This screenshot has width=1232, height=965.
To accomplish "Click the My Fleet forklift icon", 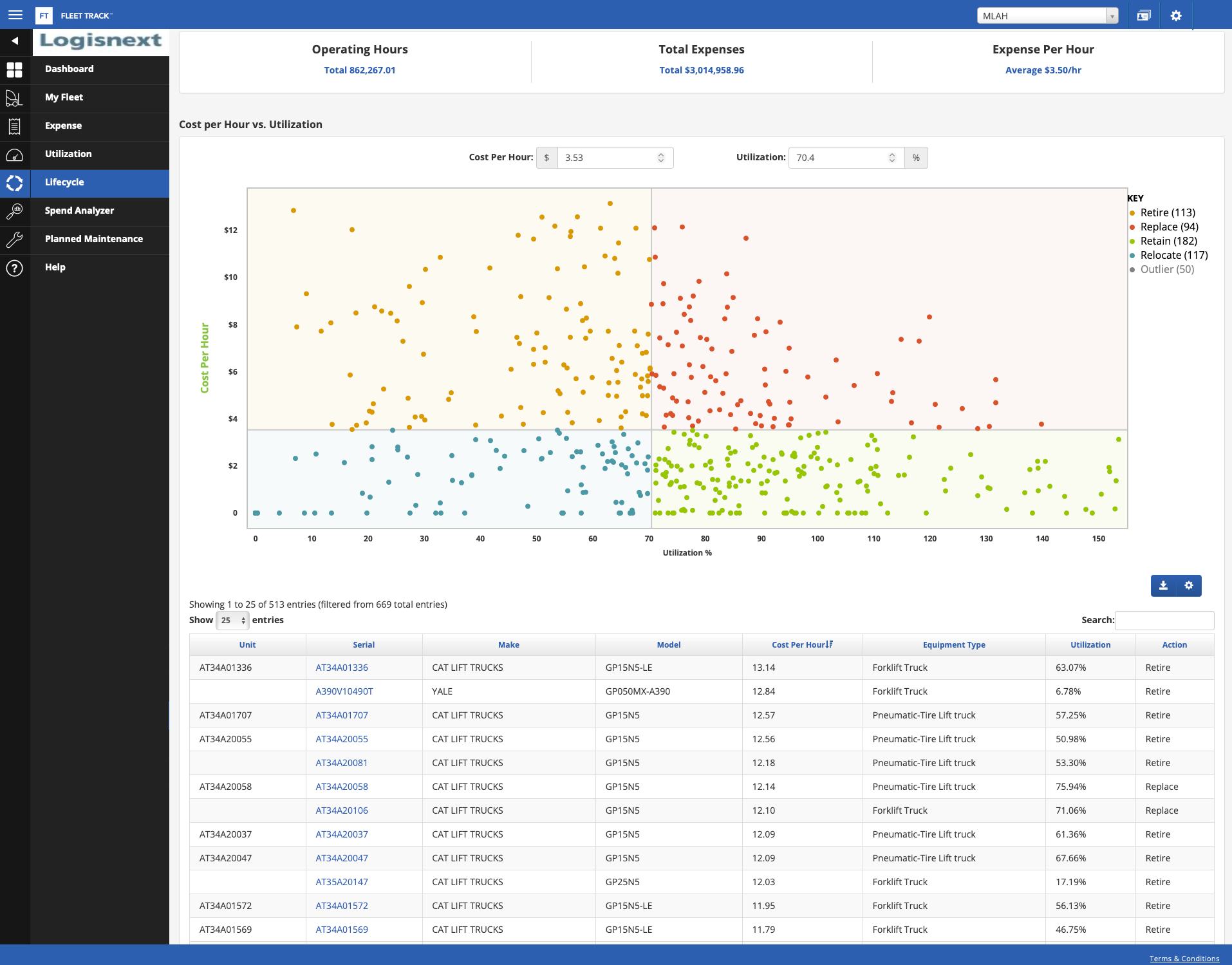I will [15, 98].
